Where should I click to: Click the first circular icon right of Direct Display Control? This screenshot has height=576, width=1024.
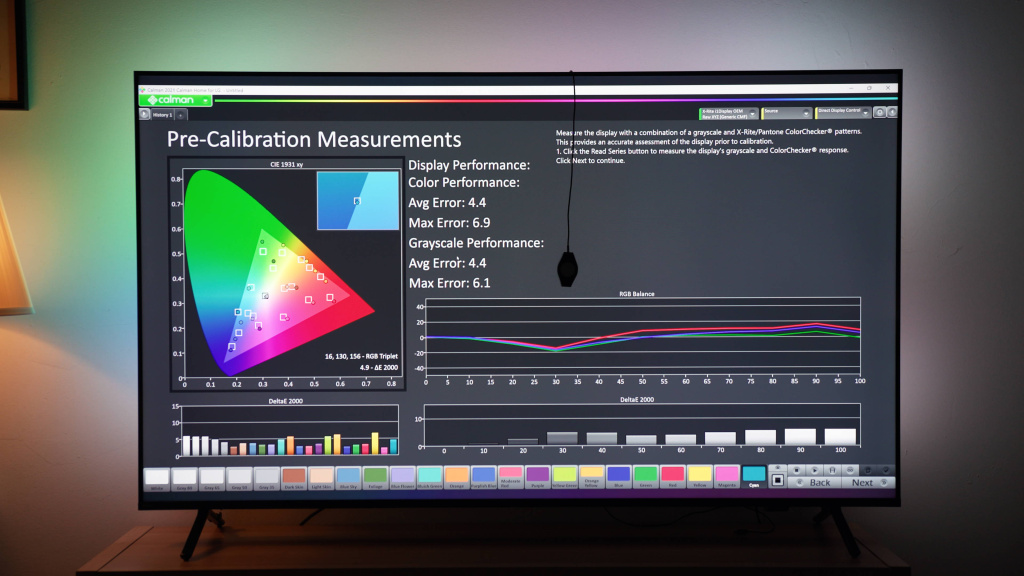click(880, 112)
